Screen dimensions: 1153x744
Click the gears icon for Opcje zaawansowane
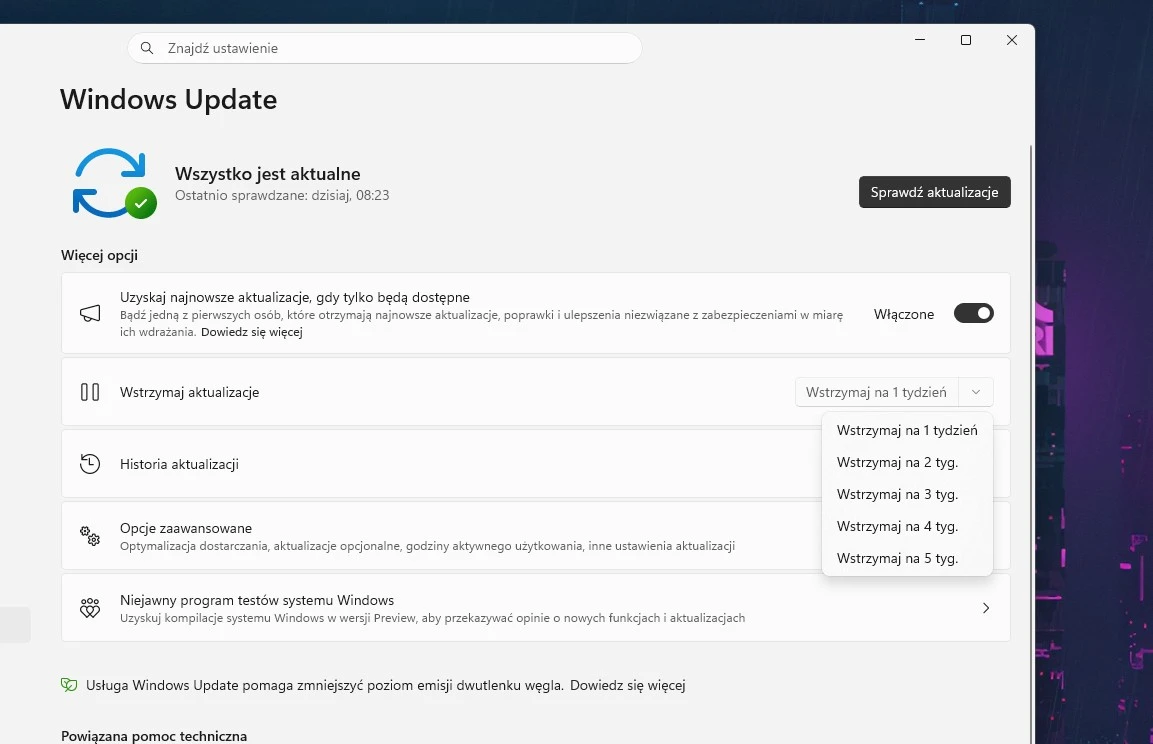click(x=90, y=536)
